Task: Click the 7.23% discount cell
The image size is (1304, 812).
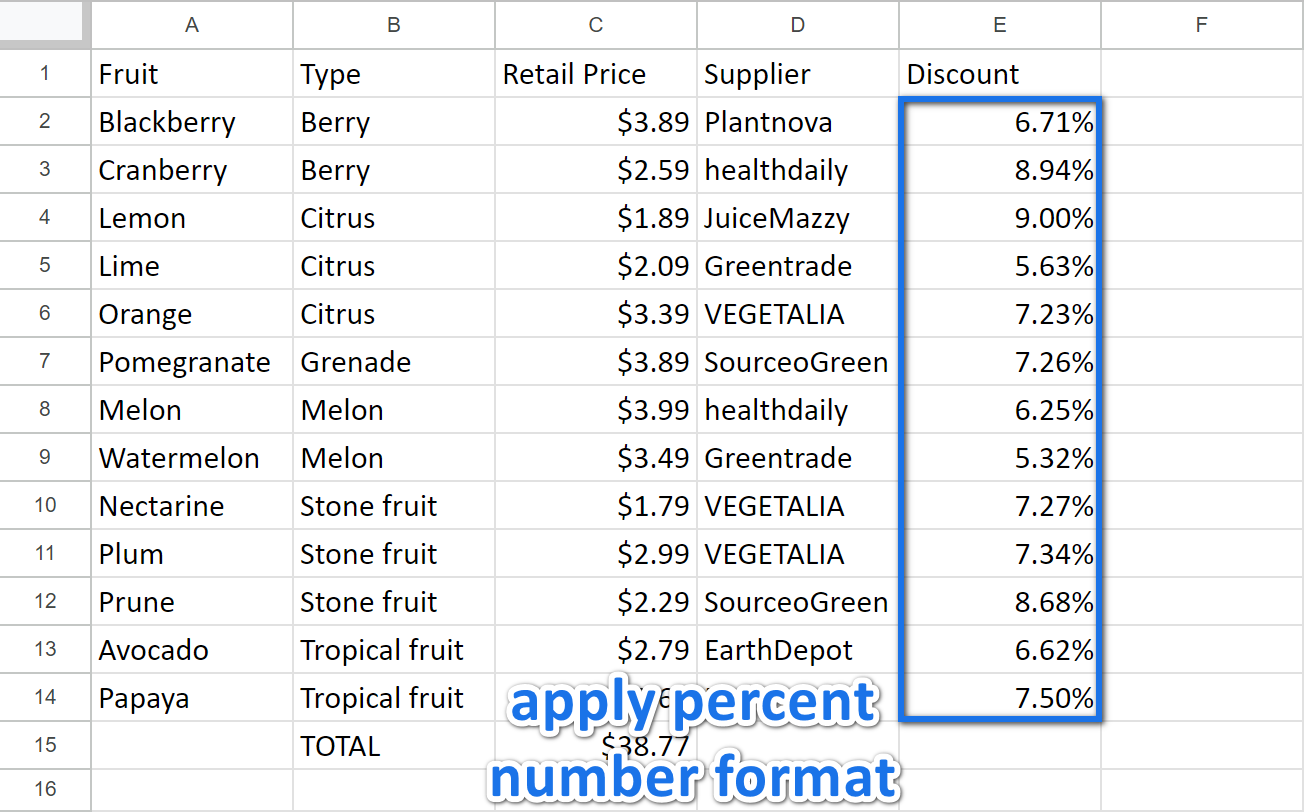Action: point(1000,314)
